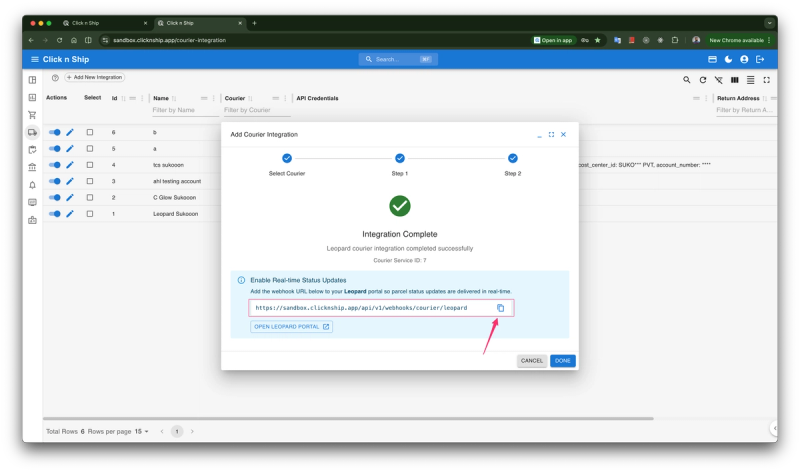Viewport: 800px width, 472px height.
Task: Toggle the Leopard Sukooon switch
Action: click(55, 214)
